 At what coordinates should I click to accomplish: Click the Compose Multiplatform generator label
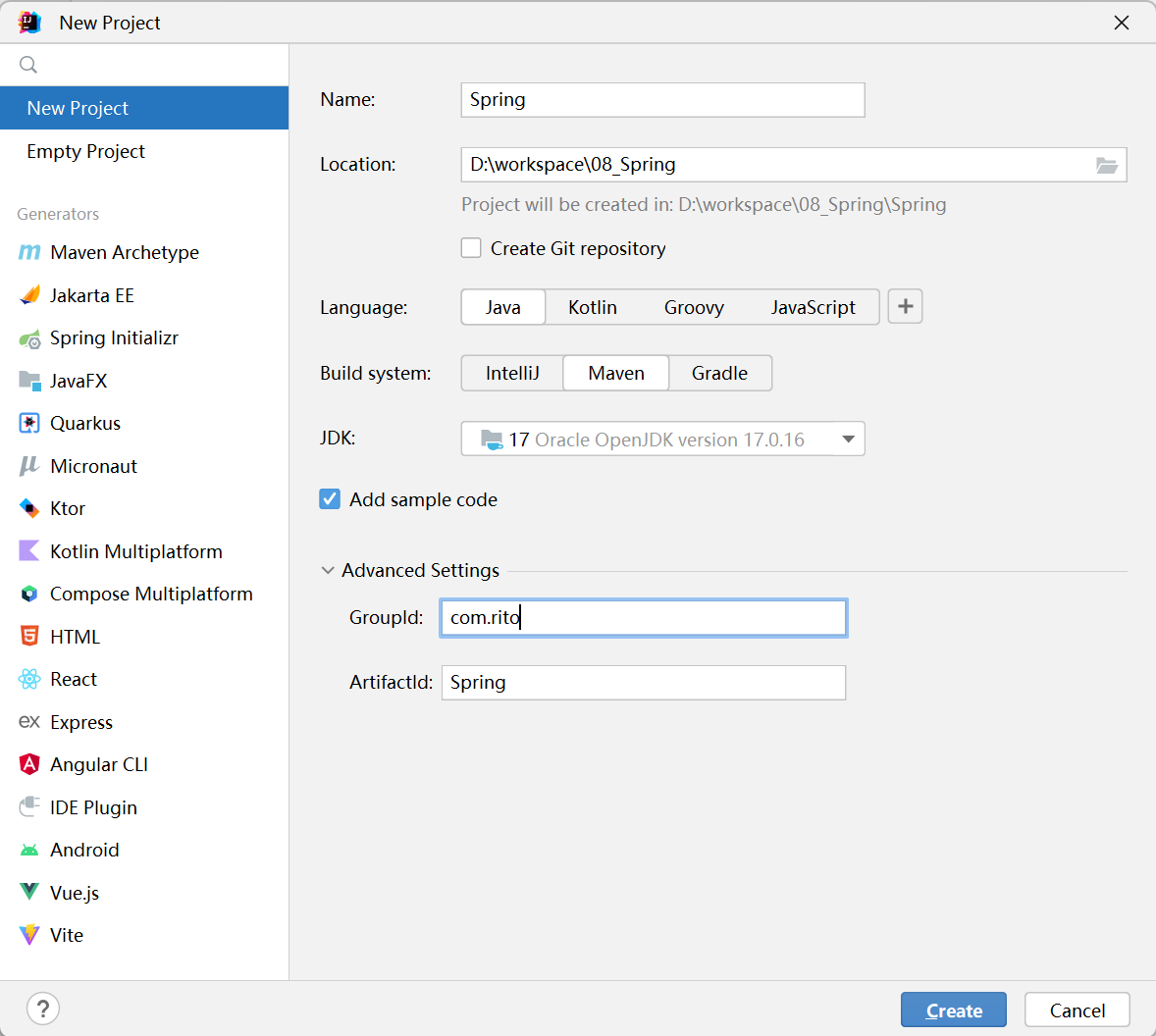click(151, 594)
